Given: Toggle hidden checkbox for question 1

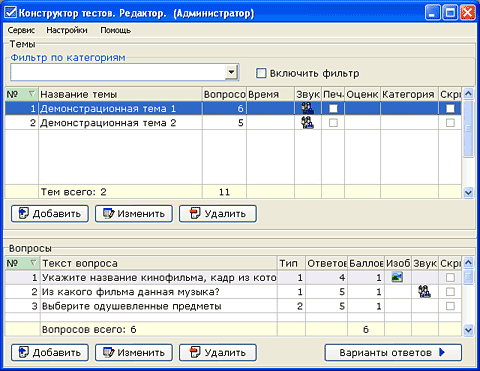Looking at the screenshot, I should 450,277.
